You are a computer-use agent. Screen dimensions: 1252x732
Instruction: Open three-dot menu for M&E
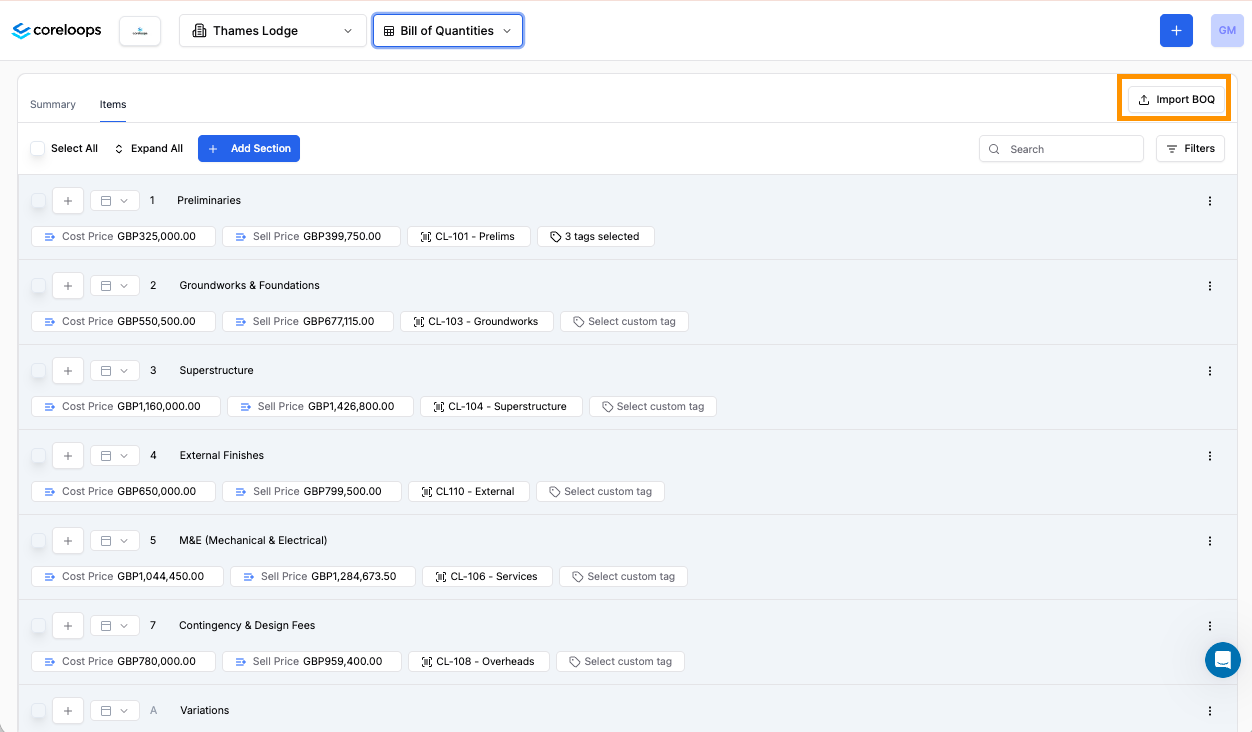coord(1210,541)
